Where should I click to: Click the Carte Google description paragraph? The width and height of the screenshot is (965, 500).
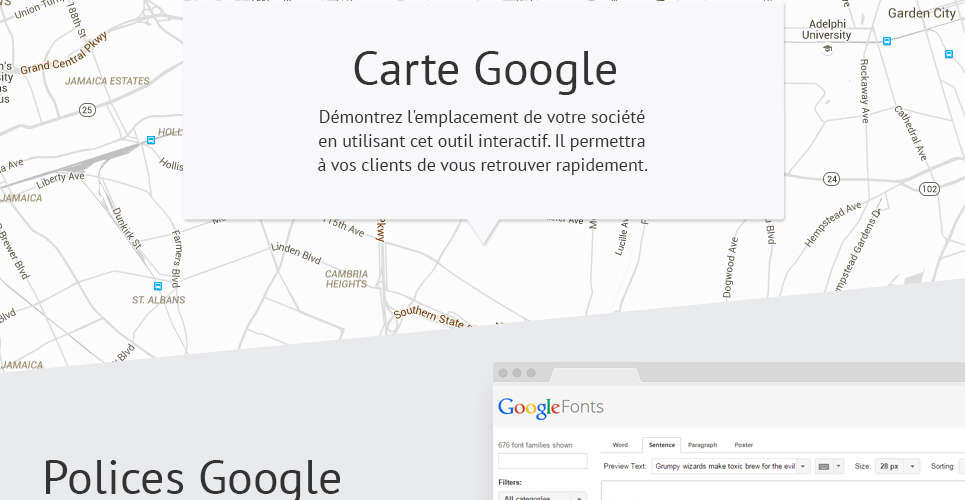(483, 141)
